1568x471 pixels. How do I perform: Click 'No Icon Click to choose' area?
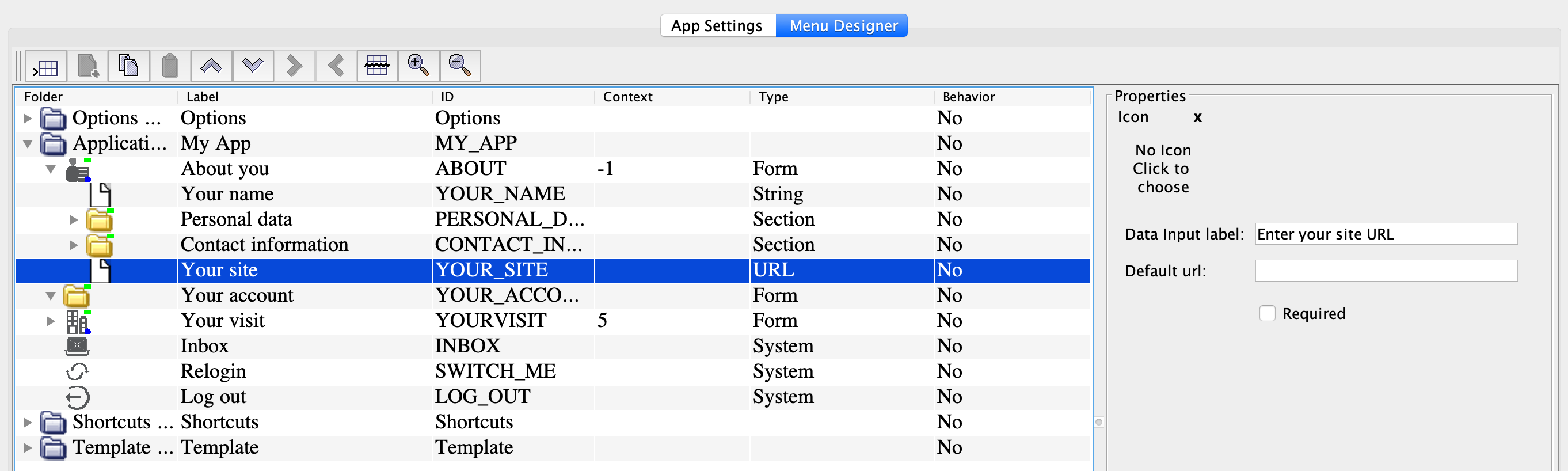click(x=1162, y=169)
